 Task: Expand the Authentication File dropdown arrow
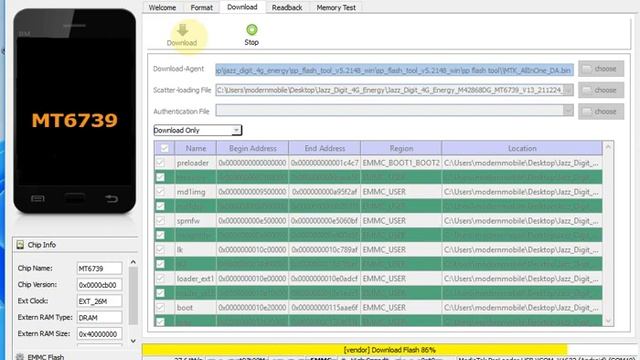click(568, 111)
